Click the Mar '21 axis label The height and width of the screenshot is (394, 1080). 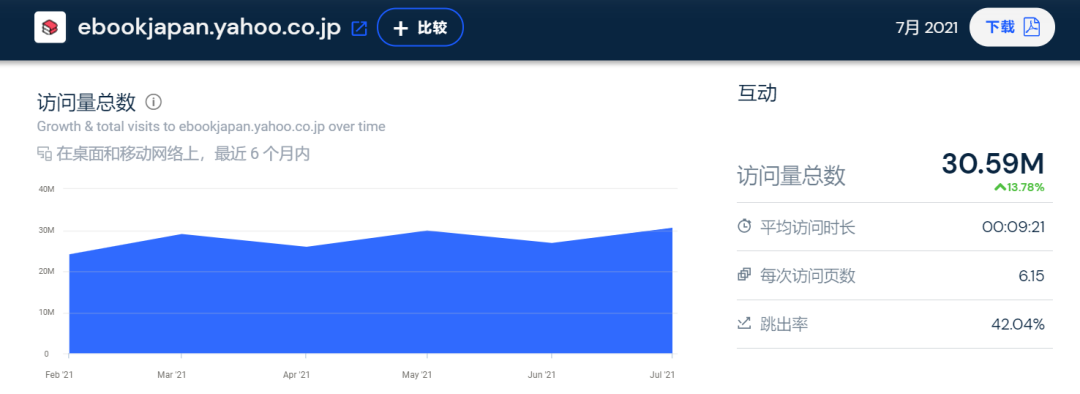pos(172,375)
